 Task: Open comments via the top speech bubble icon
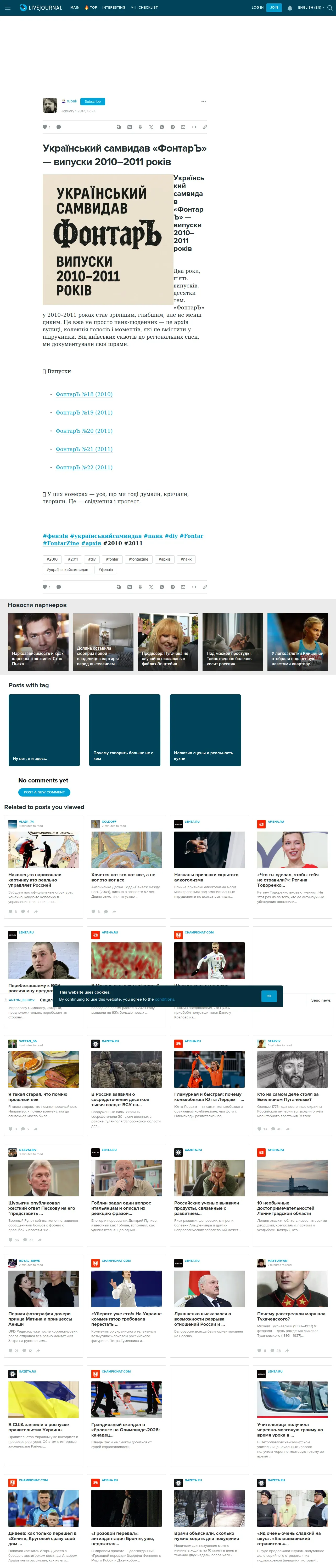point(59,127)
